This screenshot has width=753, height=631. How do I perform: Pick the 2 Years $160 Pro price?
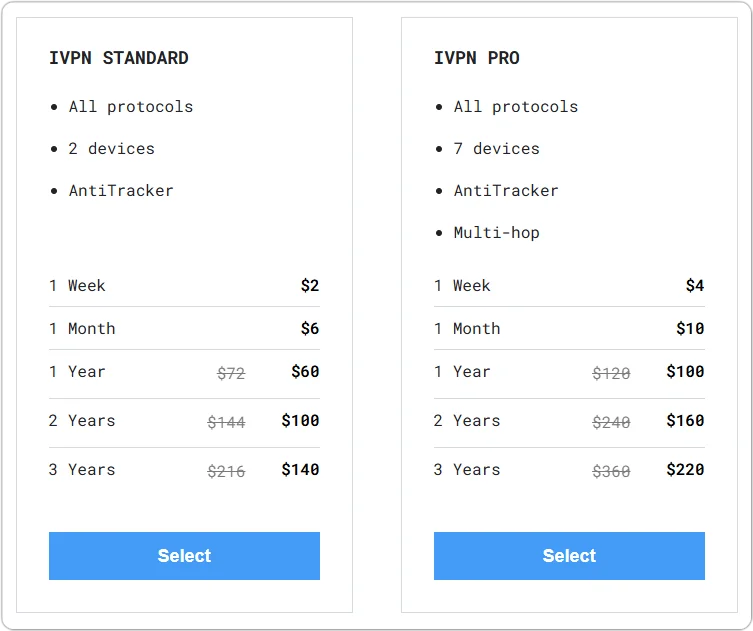point(685,421)
